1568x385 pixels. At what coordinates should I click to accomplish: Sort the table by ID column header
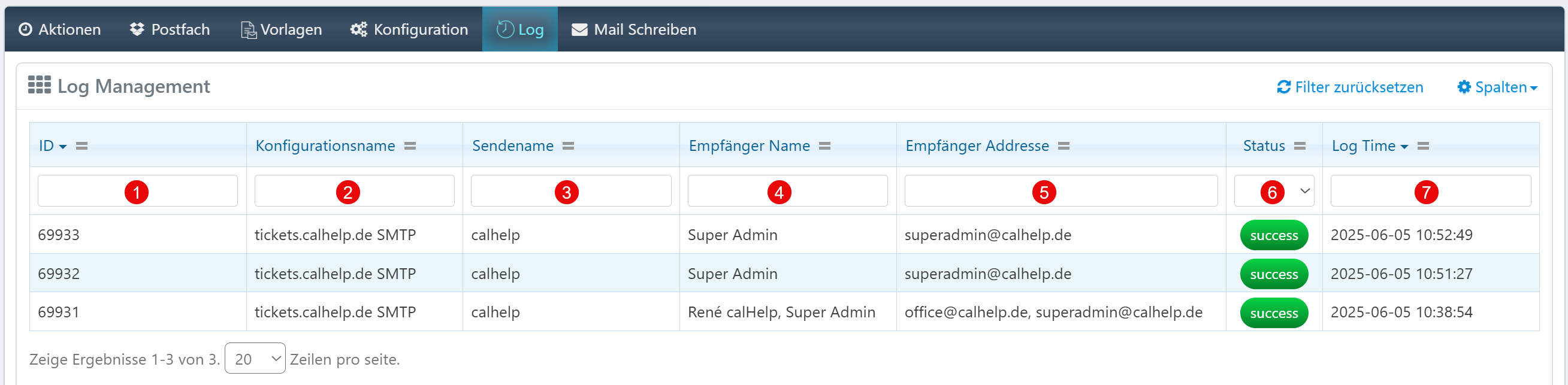(47, 146)
